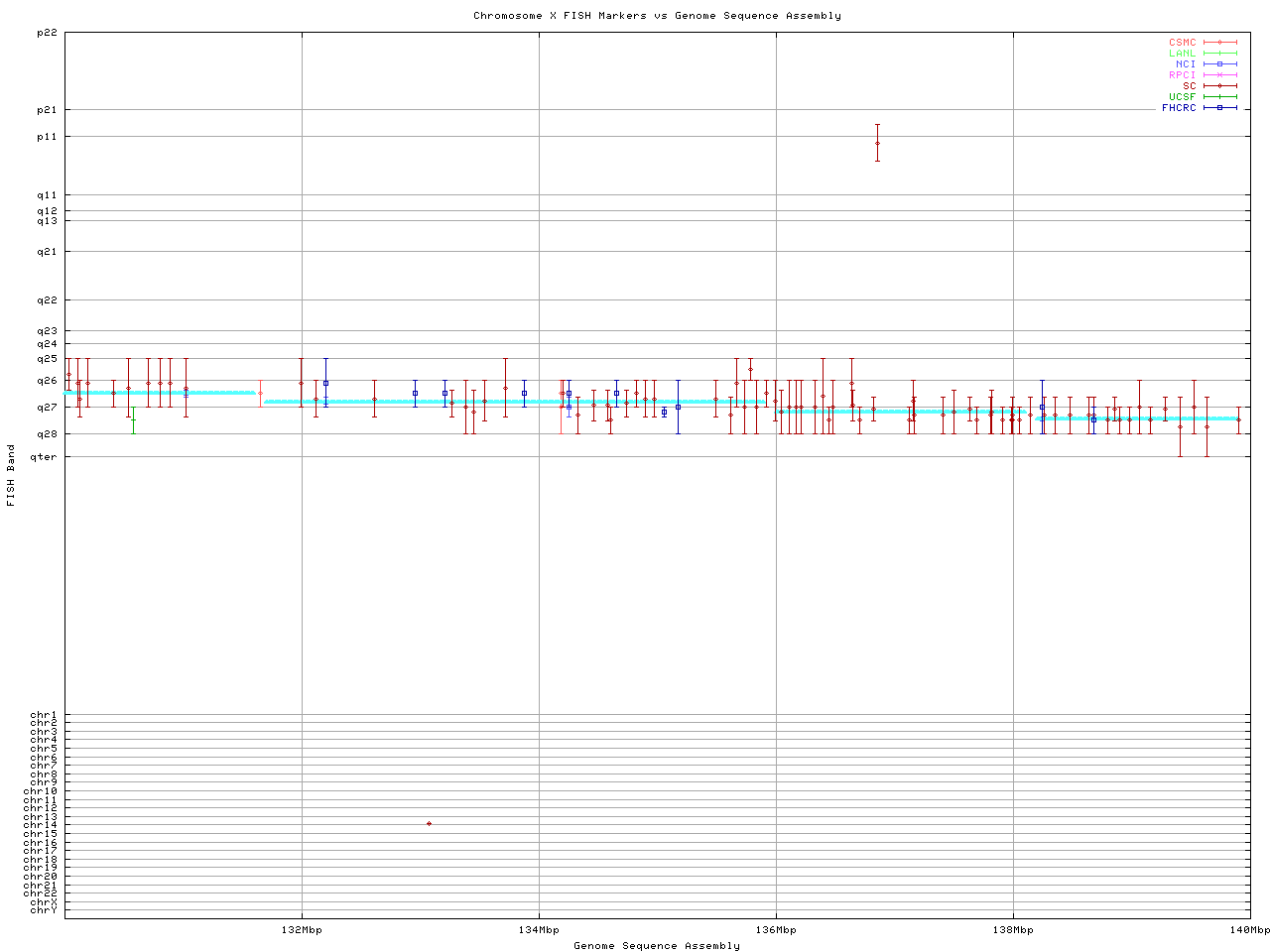Click the q21 y-axis band label
The image size is (1270, 952).
click(x=47, y=252)
